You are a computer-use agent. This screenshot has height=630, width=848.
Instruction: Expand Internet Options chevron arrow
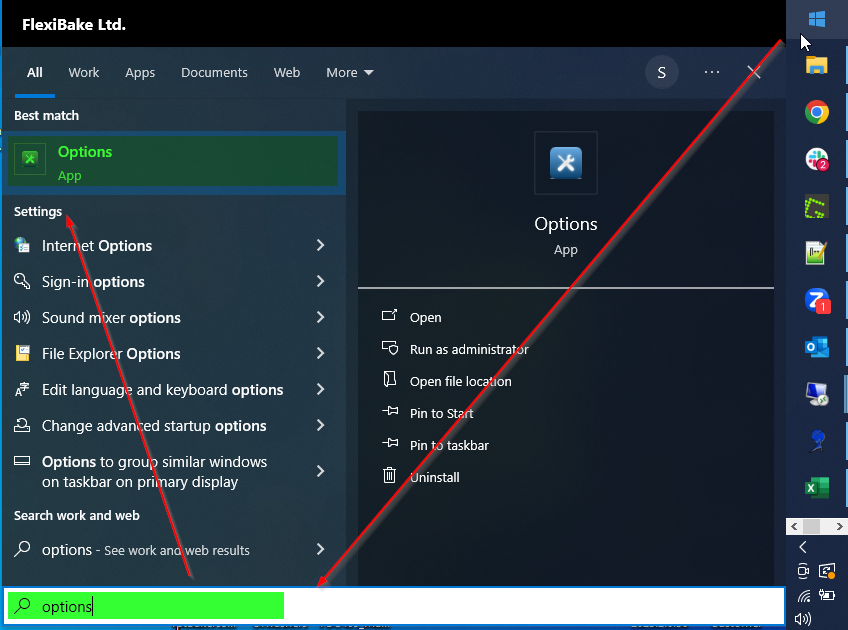click(320, 246)
